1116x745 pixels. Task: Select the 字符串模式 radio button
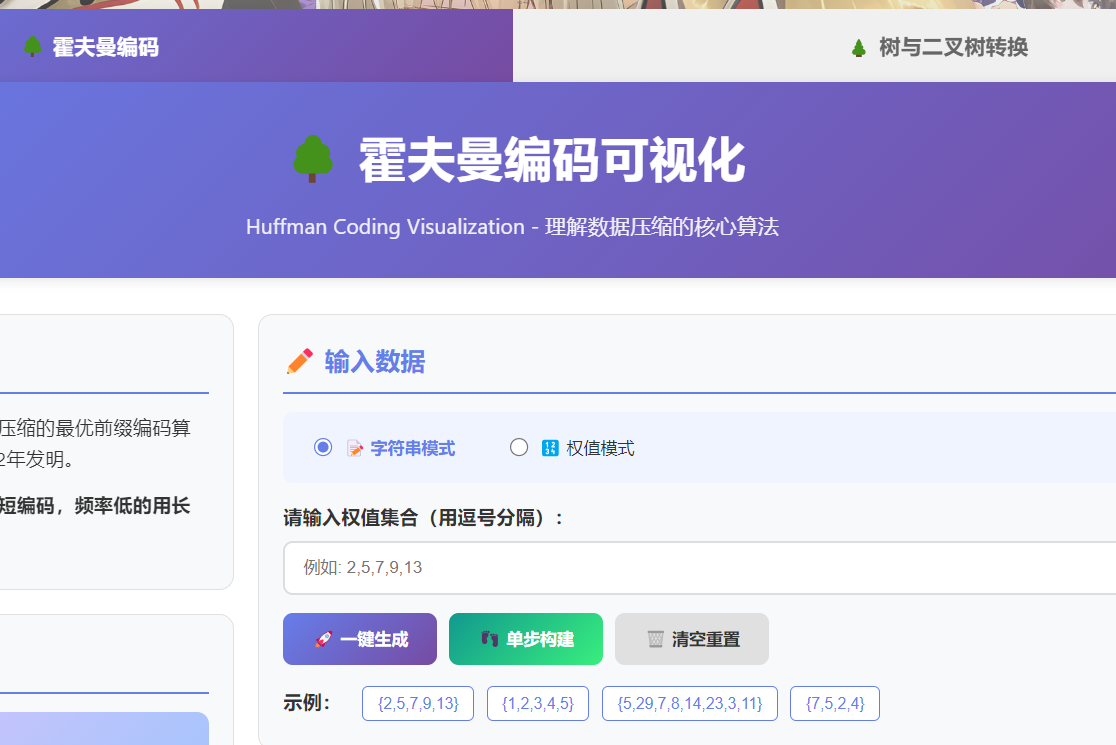tap(323, 447)
